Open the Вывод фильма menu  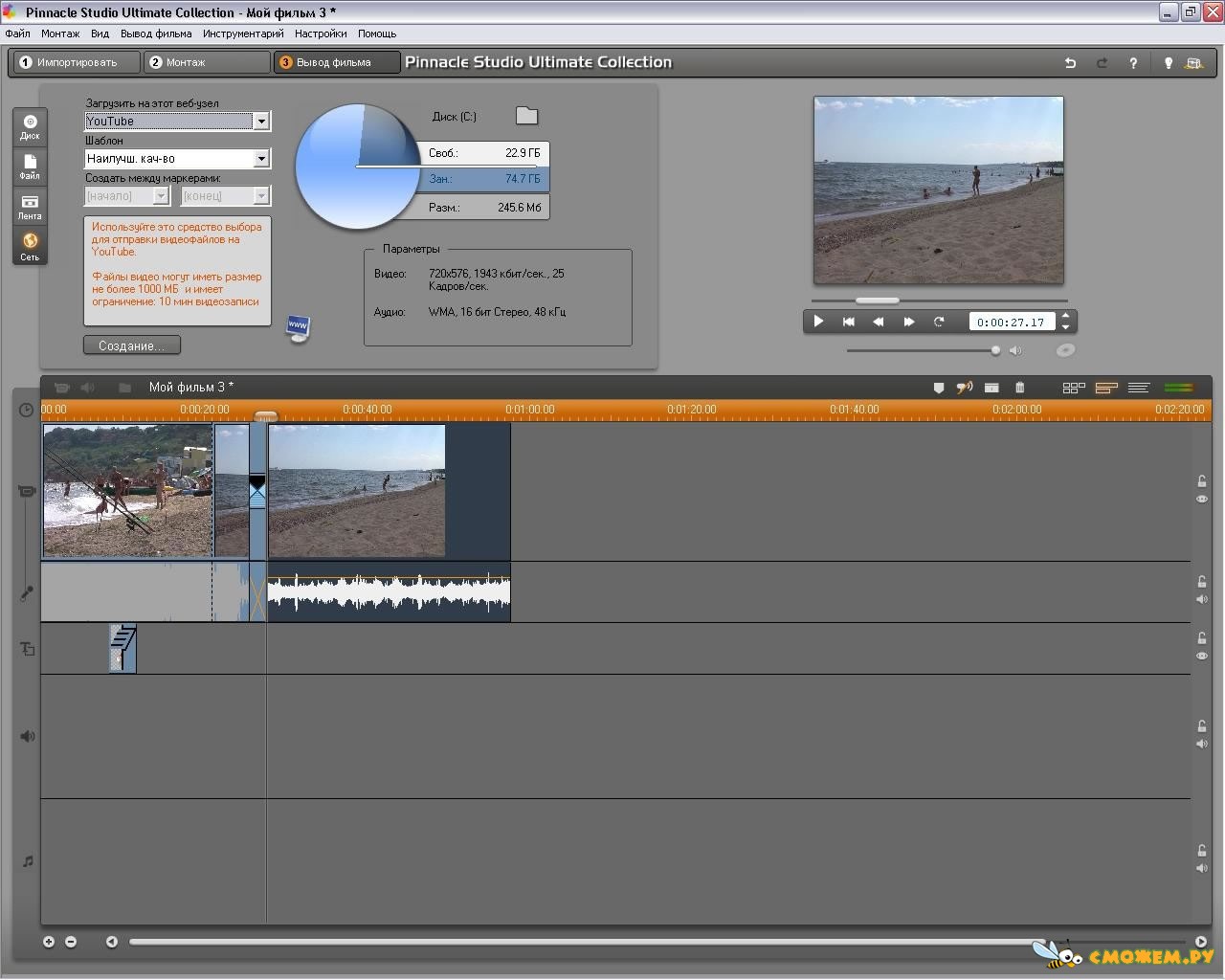[x=156, y=33]
